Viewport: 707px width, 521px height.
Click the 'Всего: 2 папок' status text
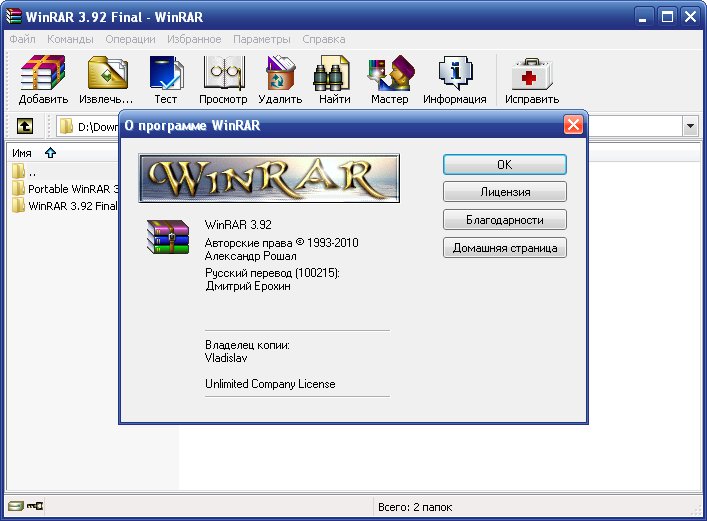[415, 507]
